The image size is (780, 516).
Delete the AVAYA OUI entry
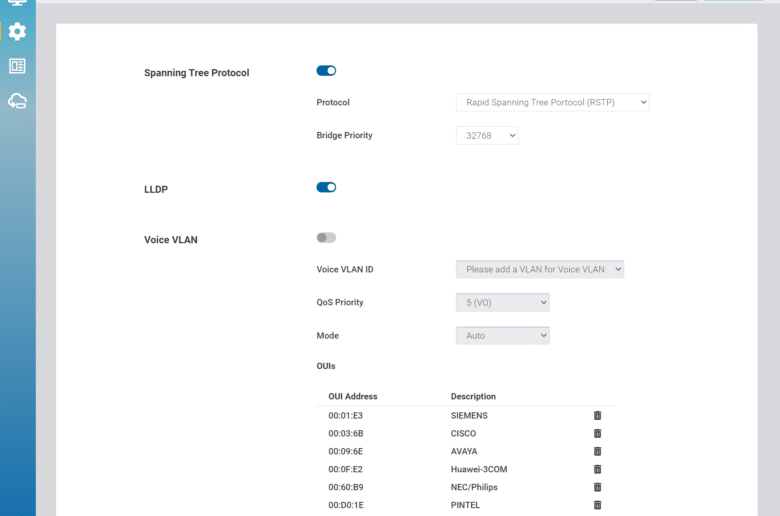pyautogui.click(x=597, y=451)
